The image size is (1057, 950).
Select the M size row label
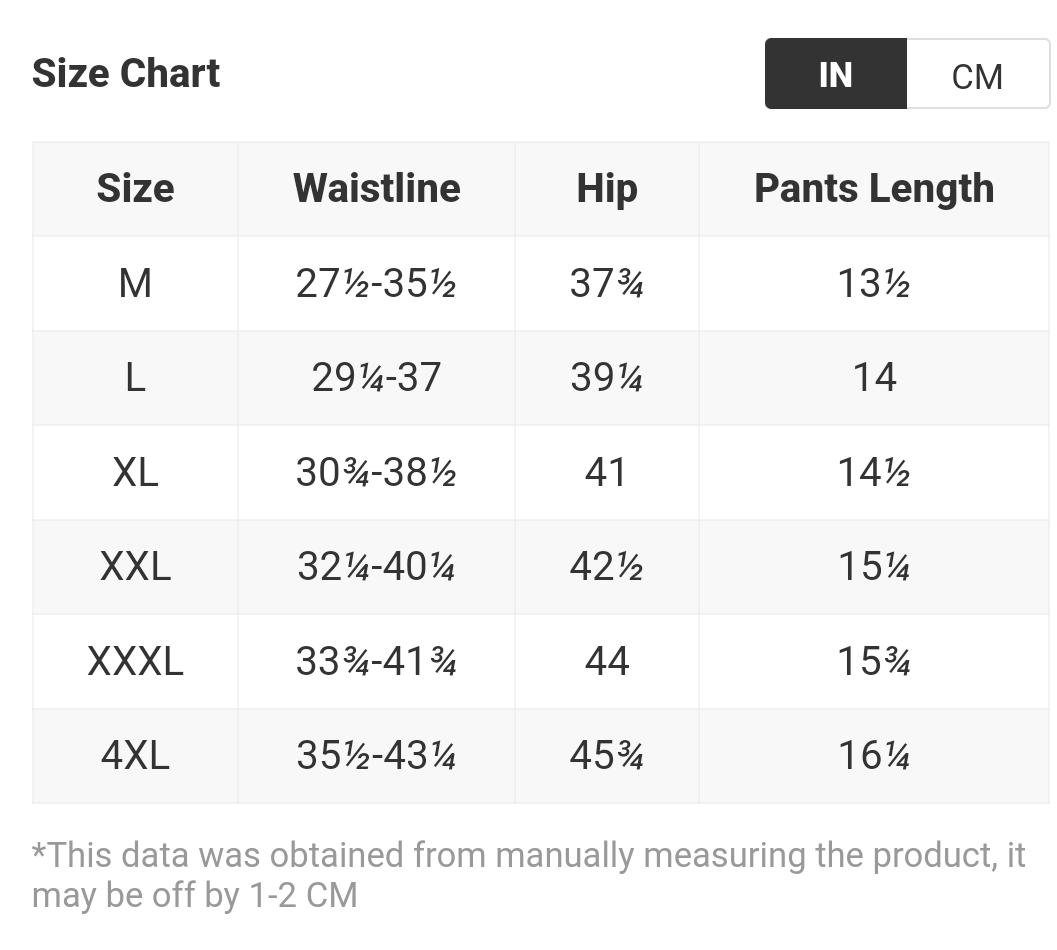pos(135,284)
